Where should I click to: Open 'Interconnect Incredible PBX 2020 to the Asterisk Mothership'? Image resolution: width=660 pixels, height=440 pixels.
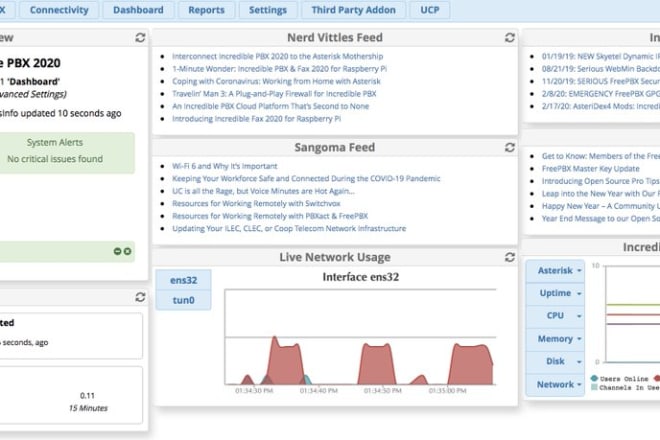pos(277,56)
